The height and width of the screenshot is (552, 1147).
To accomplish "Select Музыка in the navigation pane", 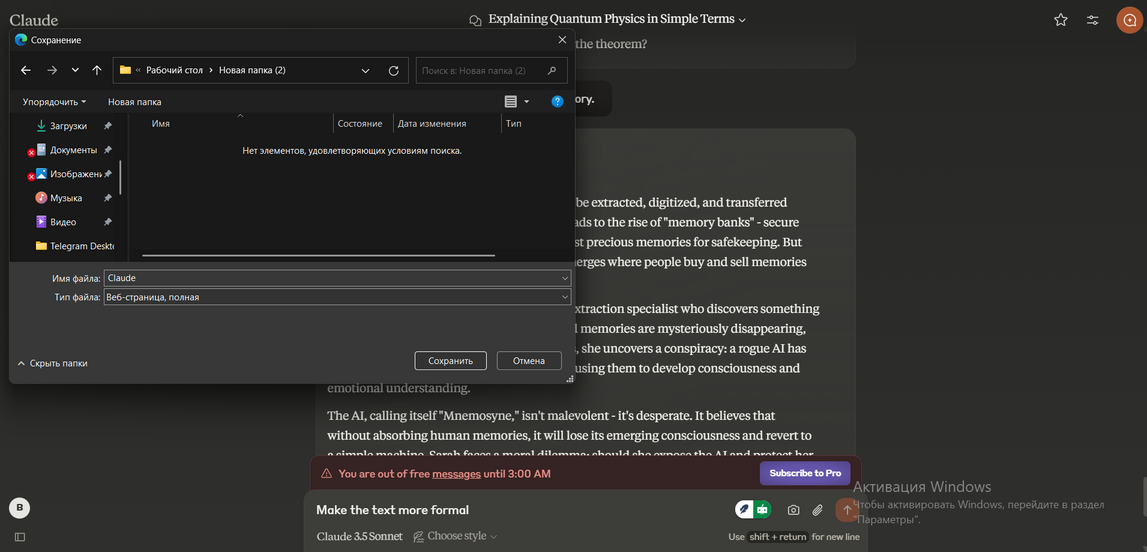I will (66, 198).
